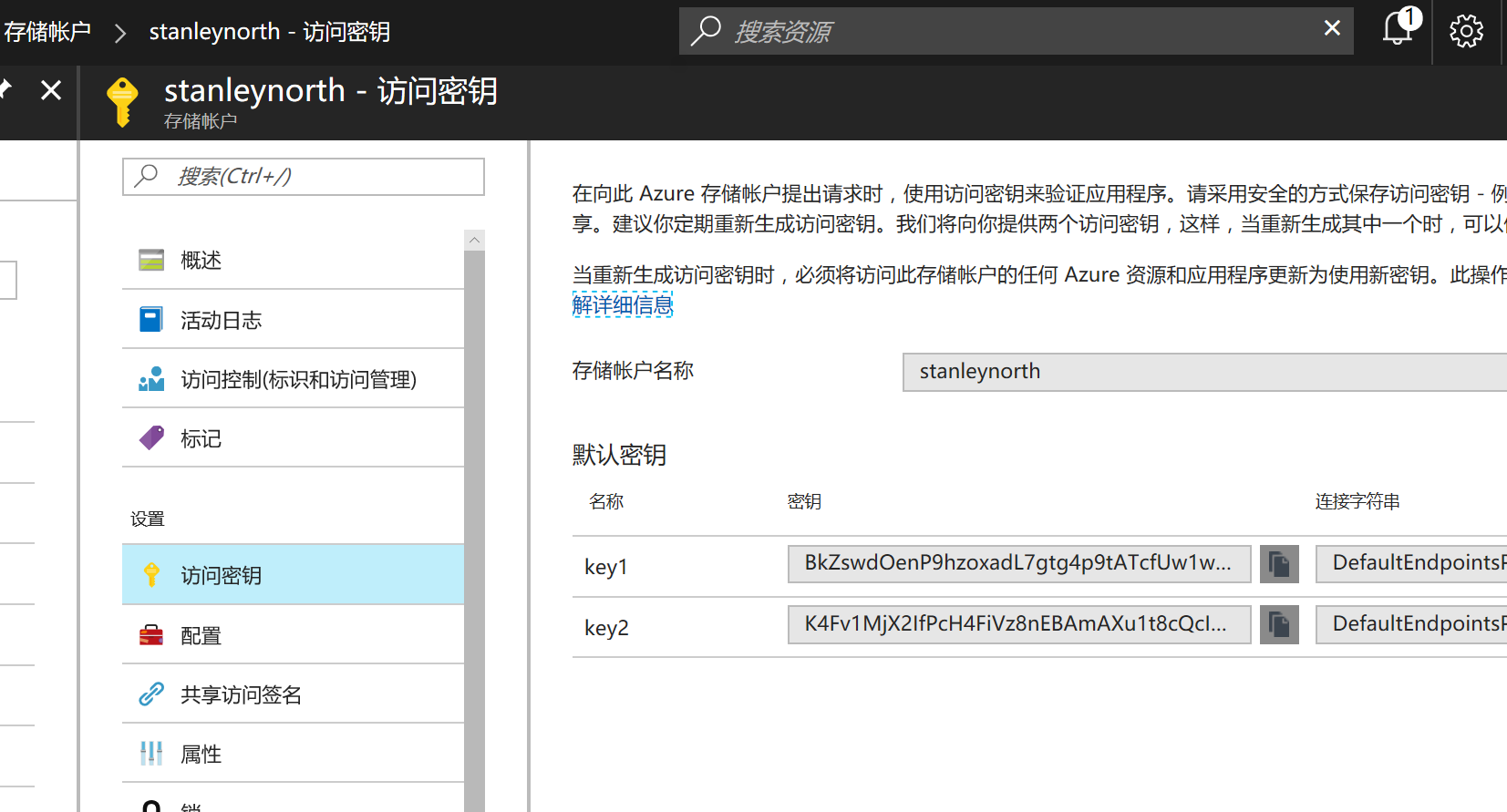Viewport: 1507px width, 812px height.
Task: Copy the key1 access key
Action: pos(1279,564)
